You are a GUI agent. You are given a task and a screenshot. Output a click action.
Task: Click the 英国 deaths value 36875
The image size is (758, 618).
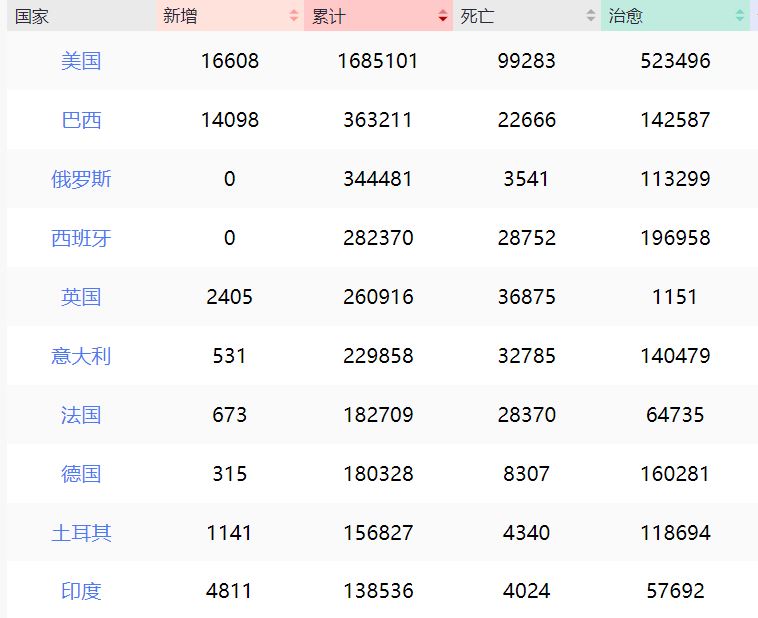pyautogui.click(x=526, y=297)
